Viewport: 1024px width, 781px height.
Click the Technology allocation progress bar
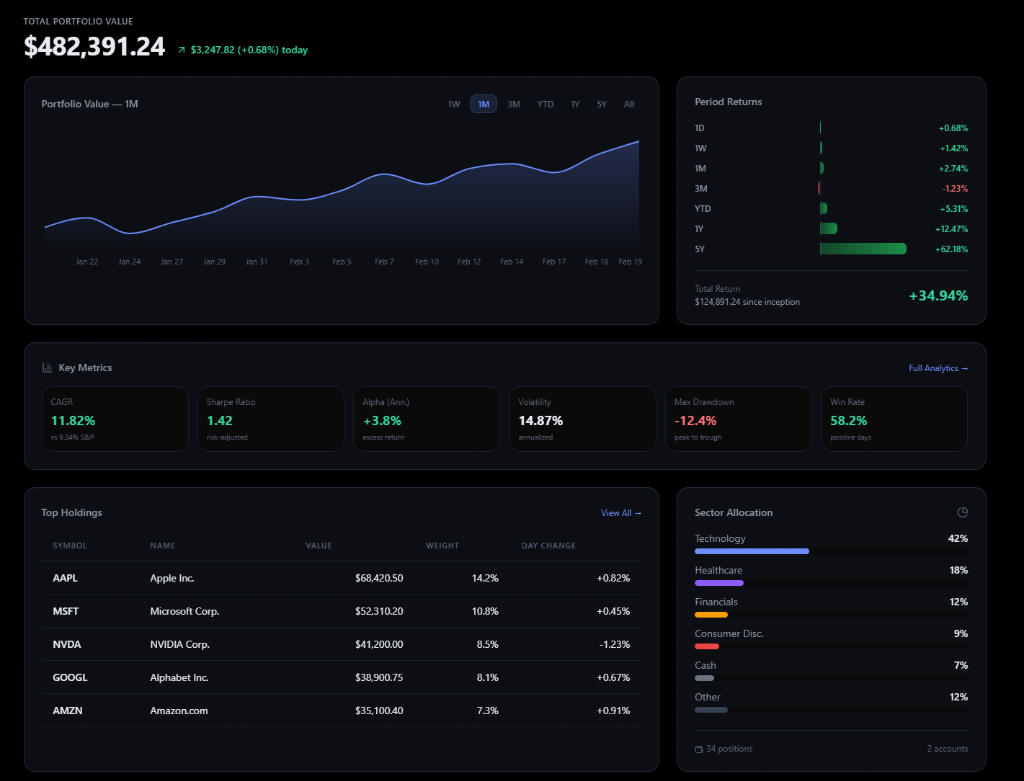coord(751,551)
